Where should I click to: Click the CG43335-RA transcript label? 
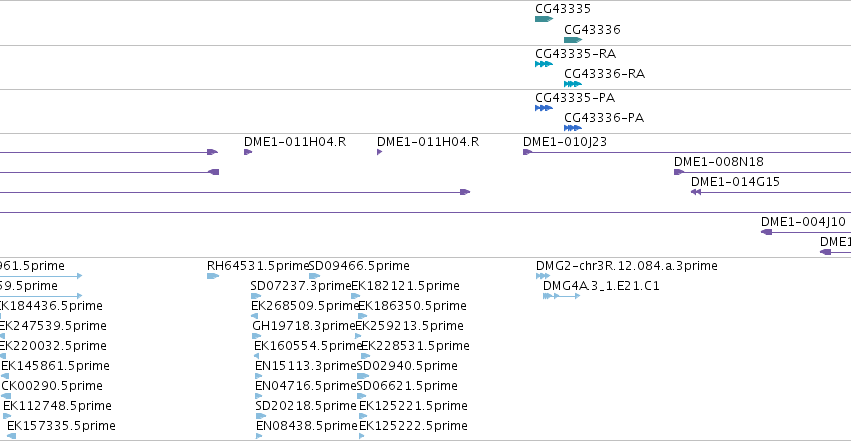tap(575, 54)
